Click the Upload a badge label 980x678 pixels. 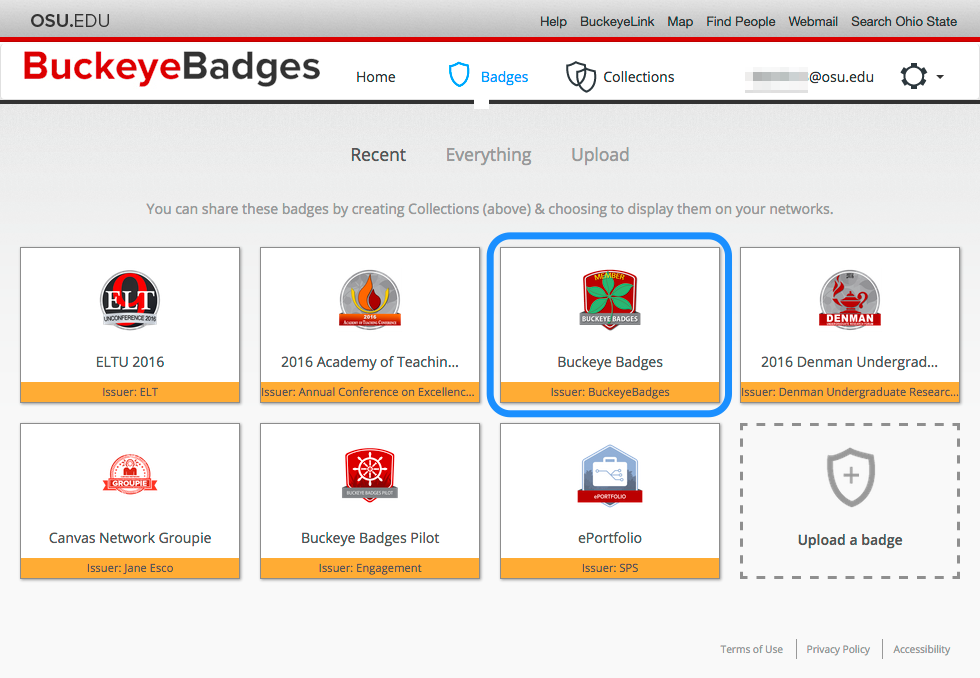click(x=850, y=540)
